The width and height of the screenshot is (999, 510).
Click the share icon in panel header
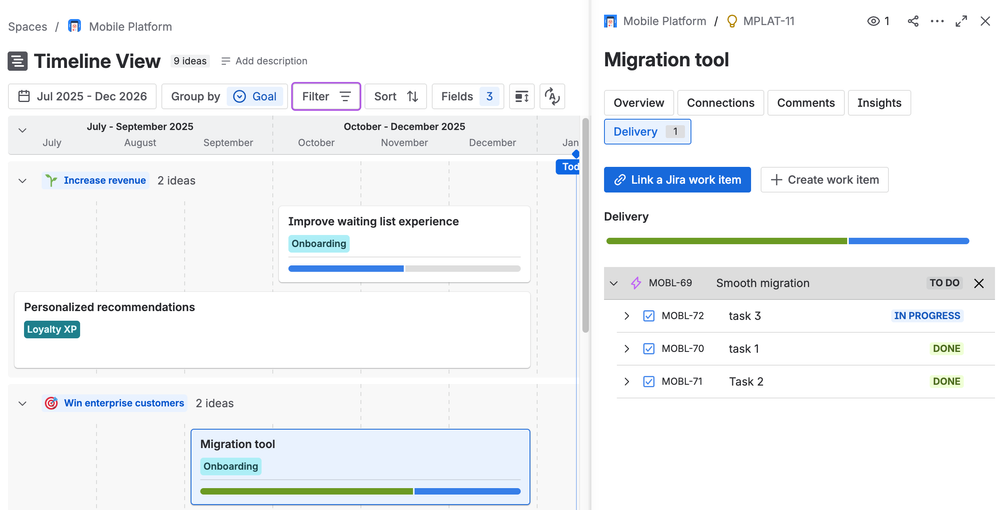913,21
